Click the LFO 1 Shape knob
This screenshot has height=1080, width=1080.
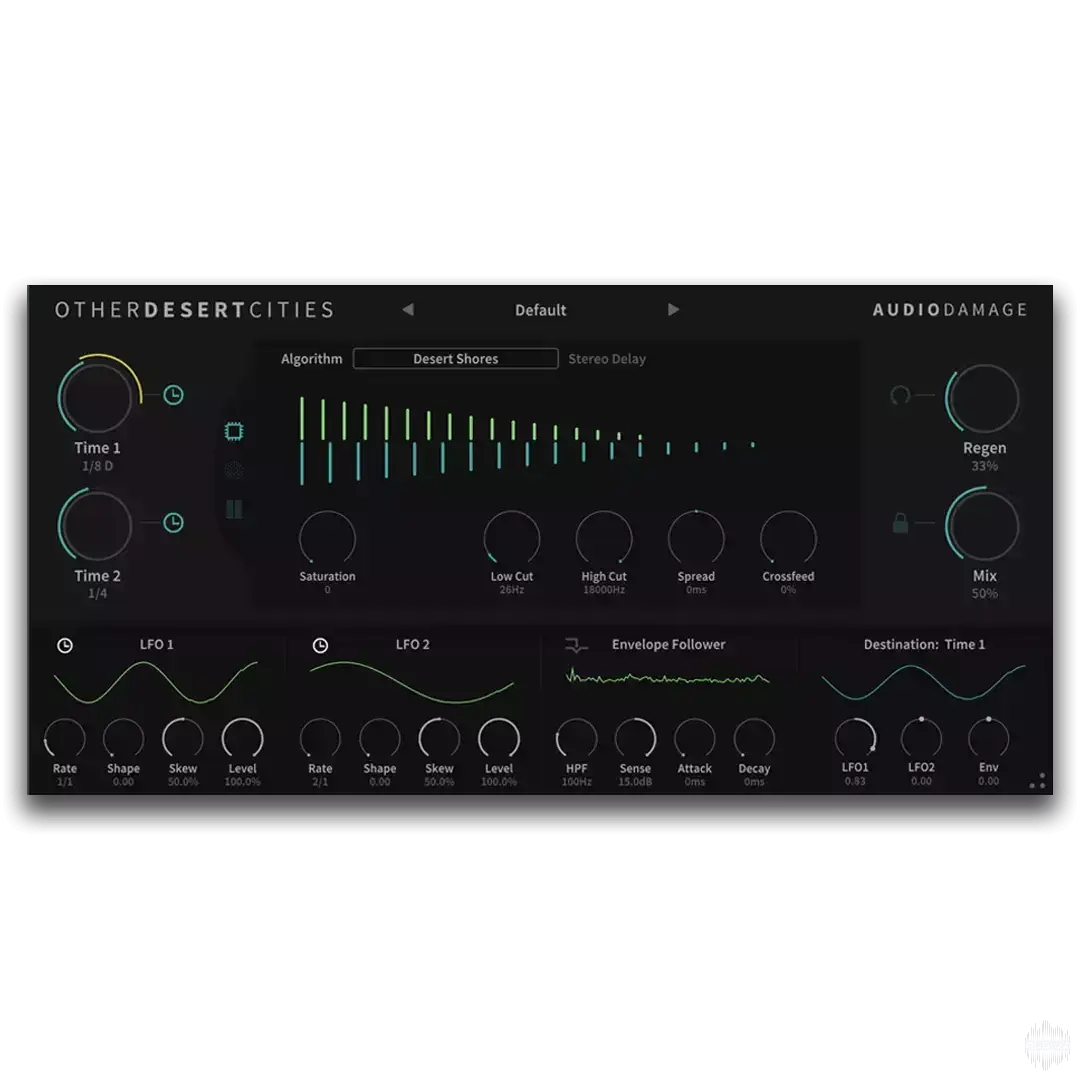[x=123, y=738]
